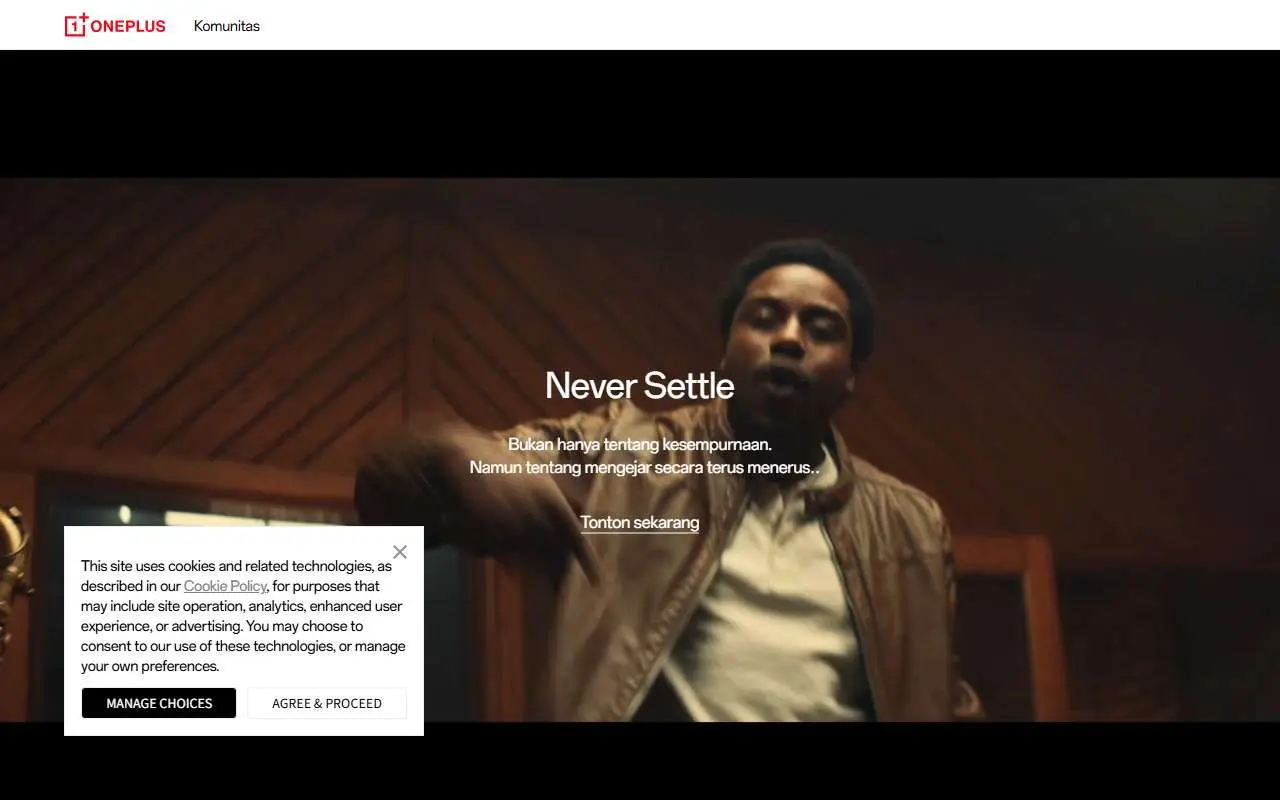Viewport: 1280px width, 800px height.
Task: Click AGREE & PROCEED button
Action: coord(327,703)
